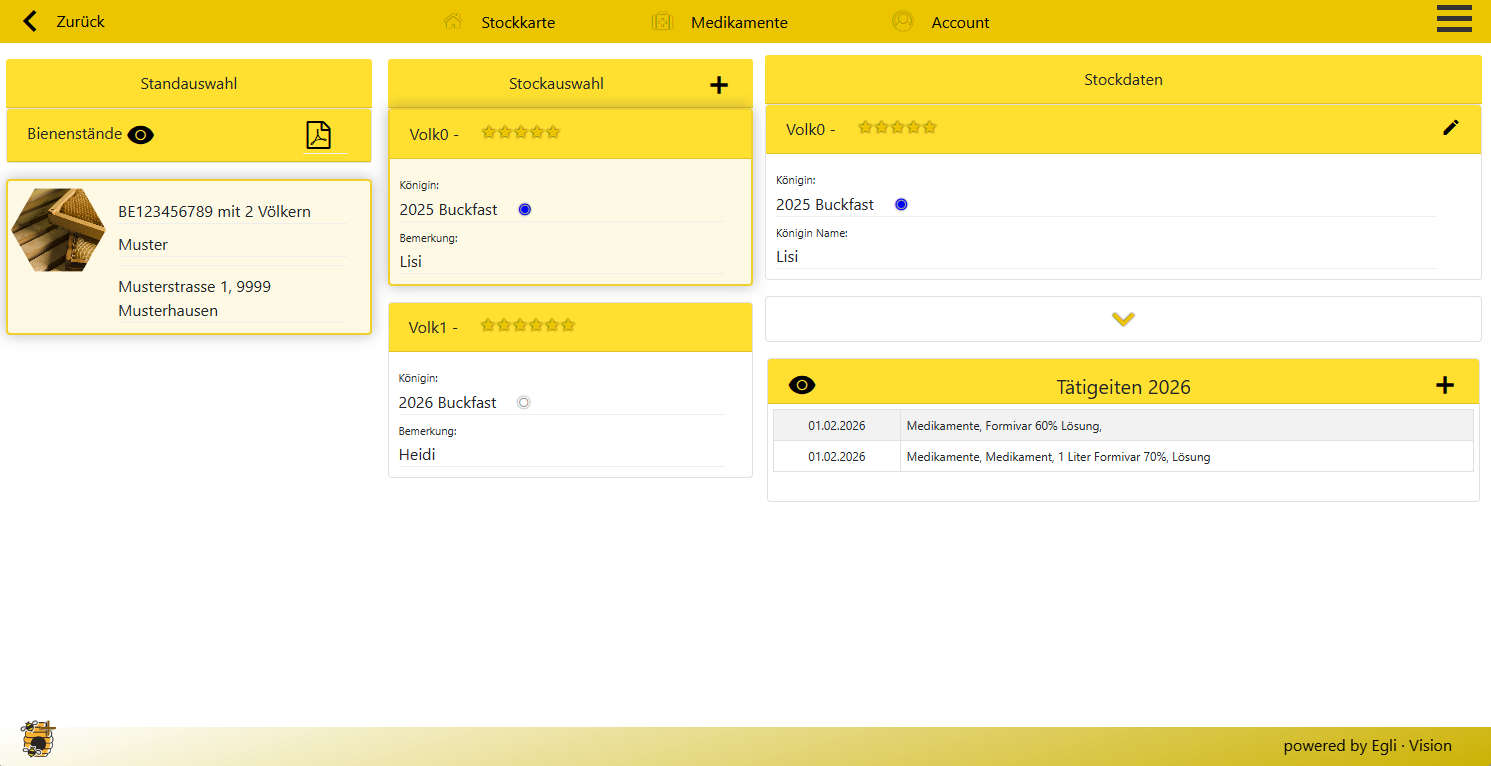Viewport: 1491px width, 766px height.
Task: Click the back arrow icon
Action: point(30,21)
